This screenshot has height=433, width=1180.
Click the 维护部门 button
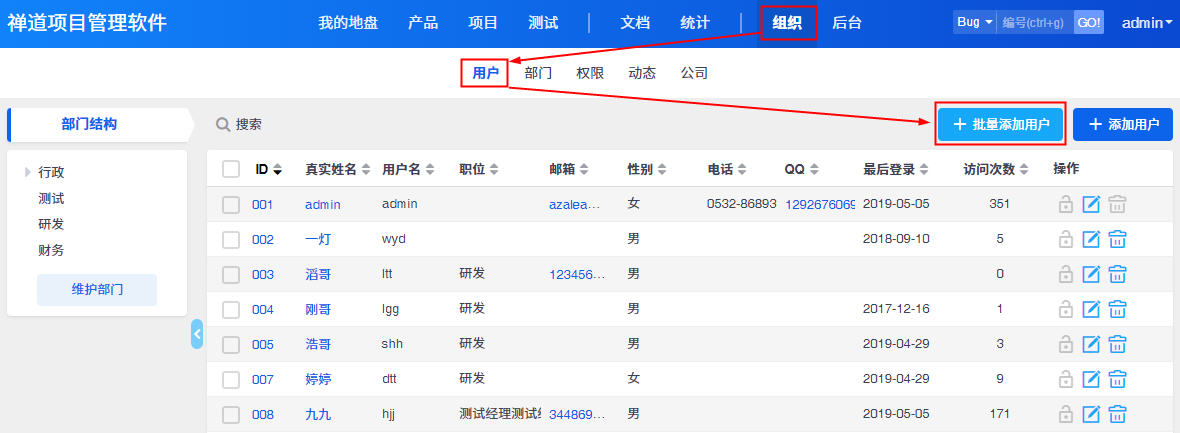coord(97,290)
